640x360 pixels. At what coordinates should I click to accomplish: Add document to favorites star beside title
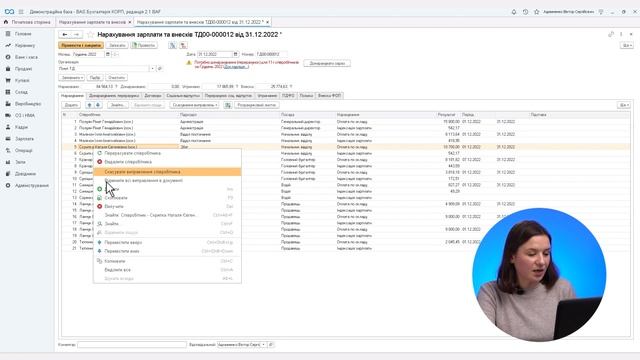click(91, 35)
